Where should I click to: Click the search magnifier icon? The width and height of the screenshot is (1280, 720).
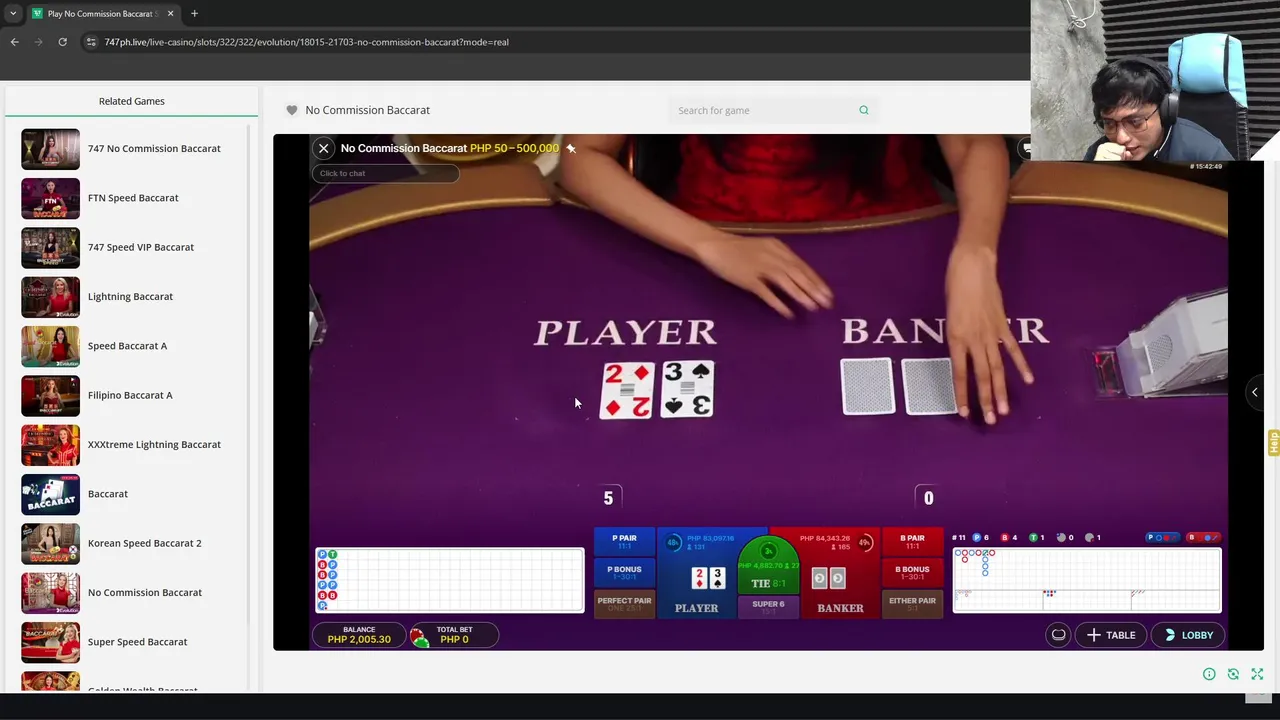864,110
